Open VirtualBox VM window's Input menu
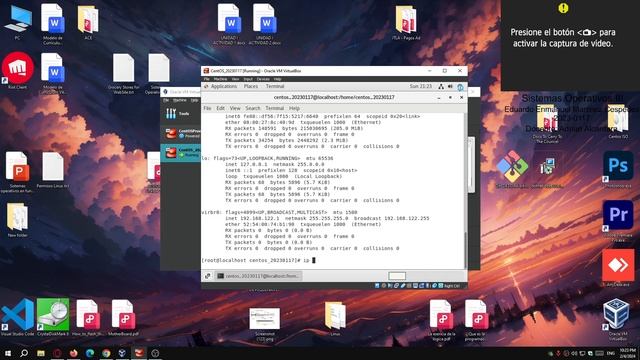Screen dimensions: 640x360 (248, 79)
